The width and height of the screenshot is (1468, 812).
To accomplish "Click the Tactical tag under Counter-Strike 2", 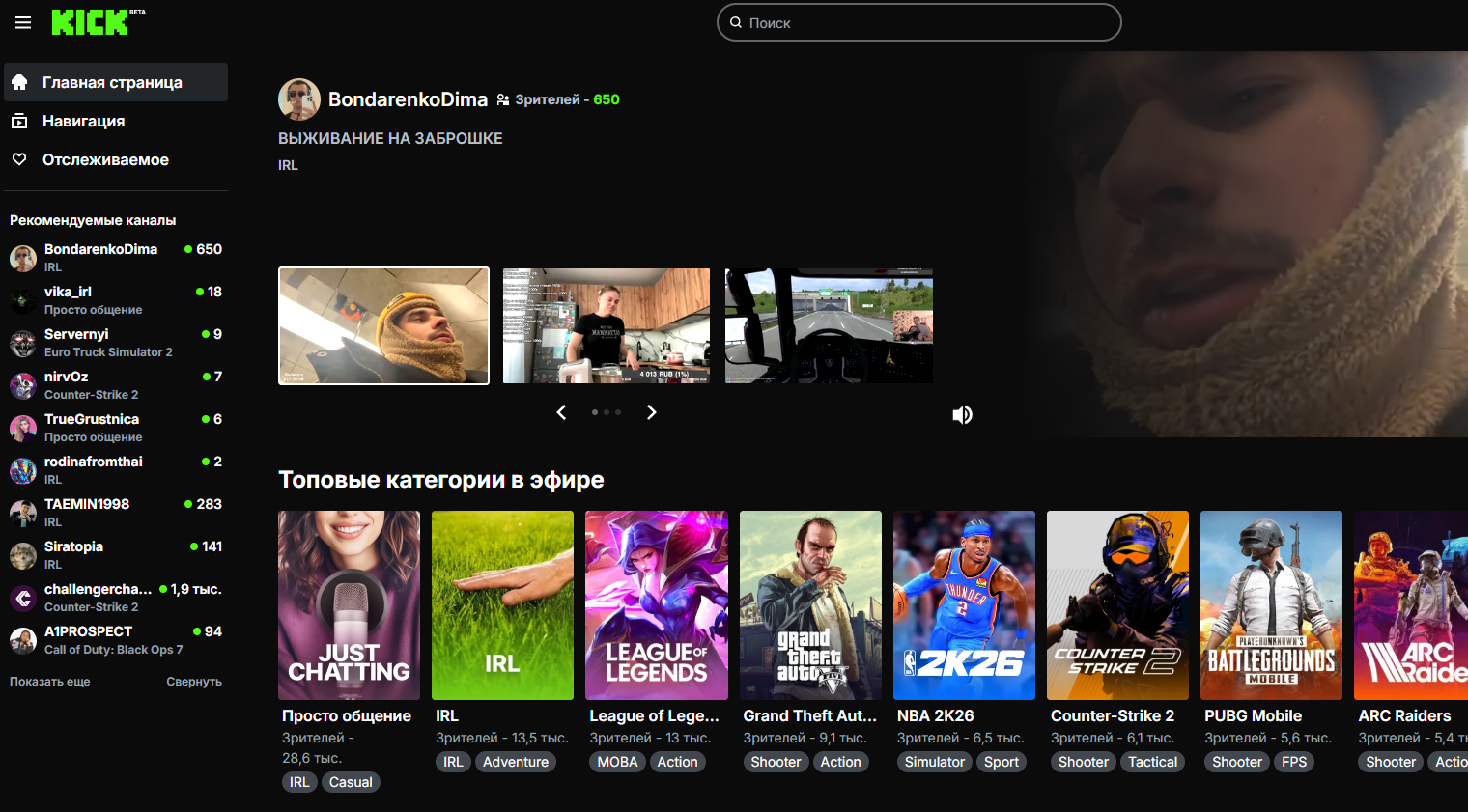I will point(1153,762).
